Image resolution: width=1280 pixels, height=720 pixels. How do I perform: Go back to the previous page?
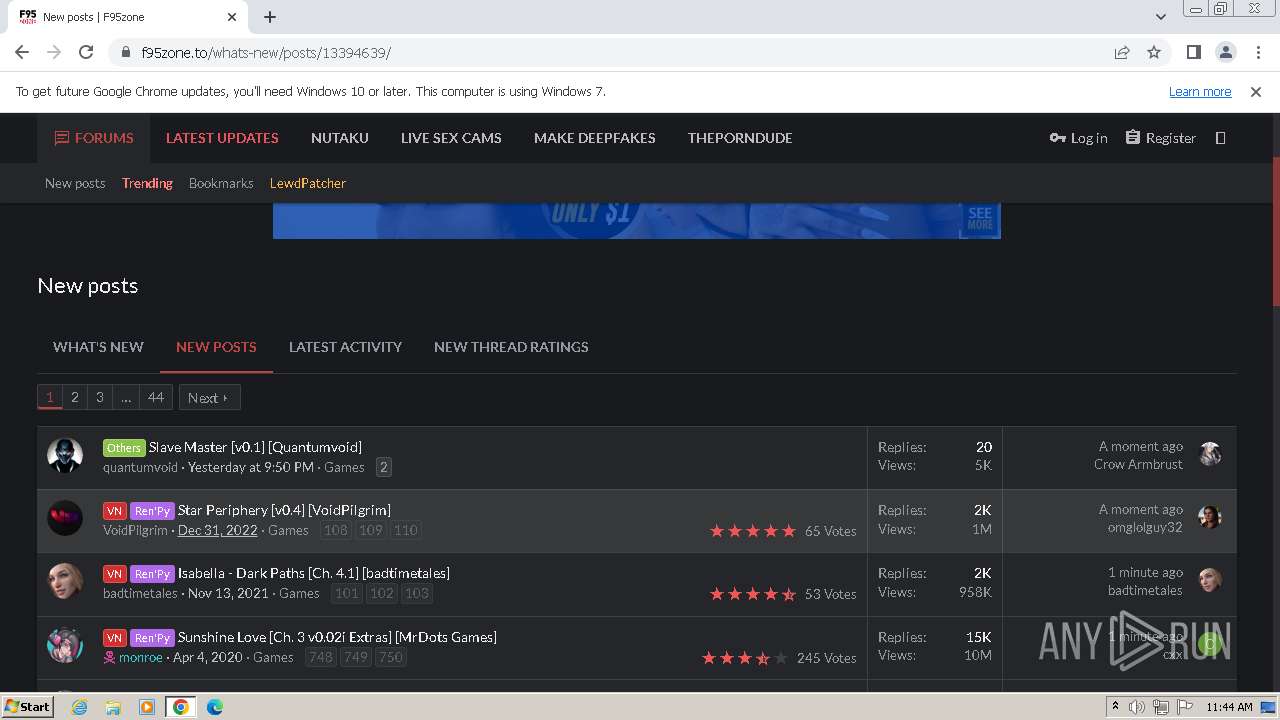(22, 52)
